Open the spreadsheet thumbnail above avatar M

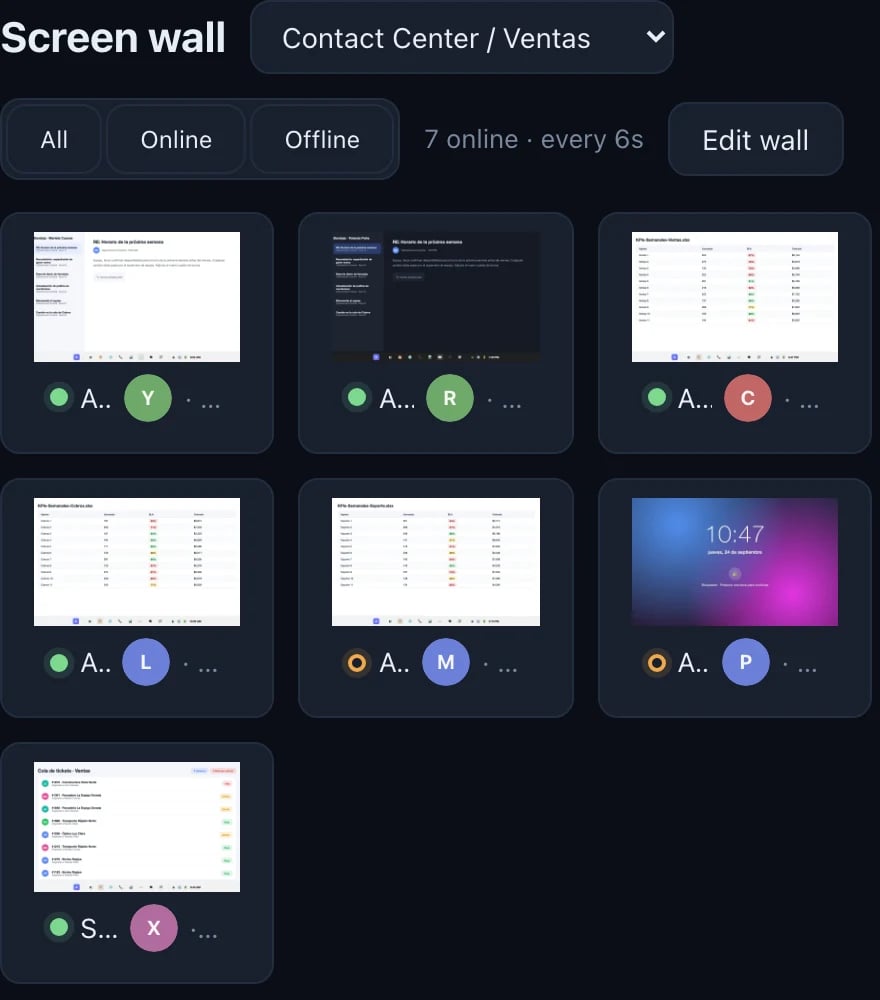(436, 562)
